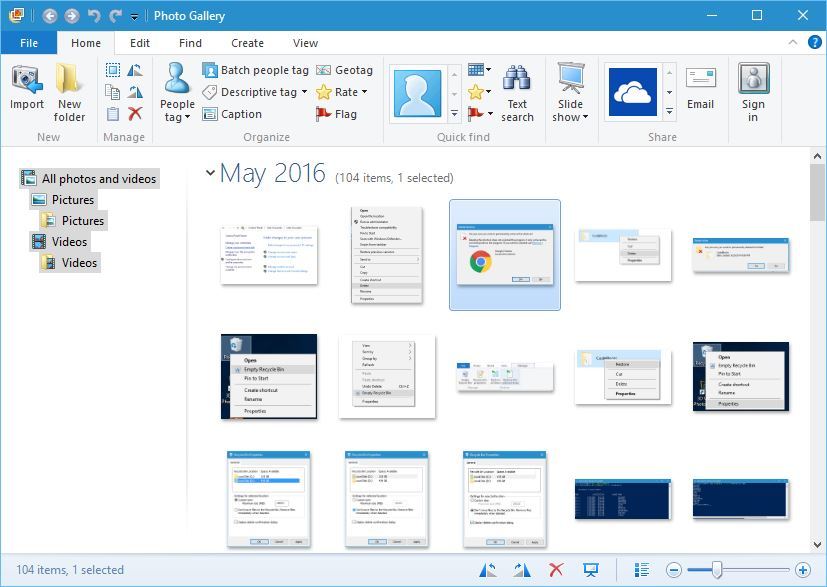Select top-level Pictures in navigation
This screenshot has width=827, height=587.
(63, 200)
